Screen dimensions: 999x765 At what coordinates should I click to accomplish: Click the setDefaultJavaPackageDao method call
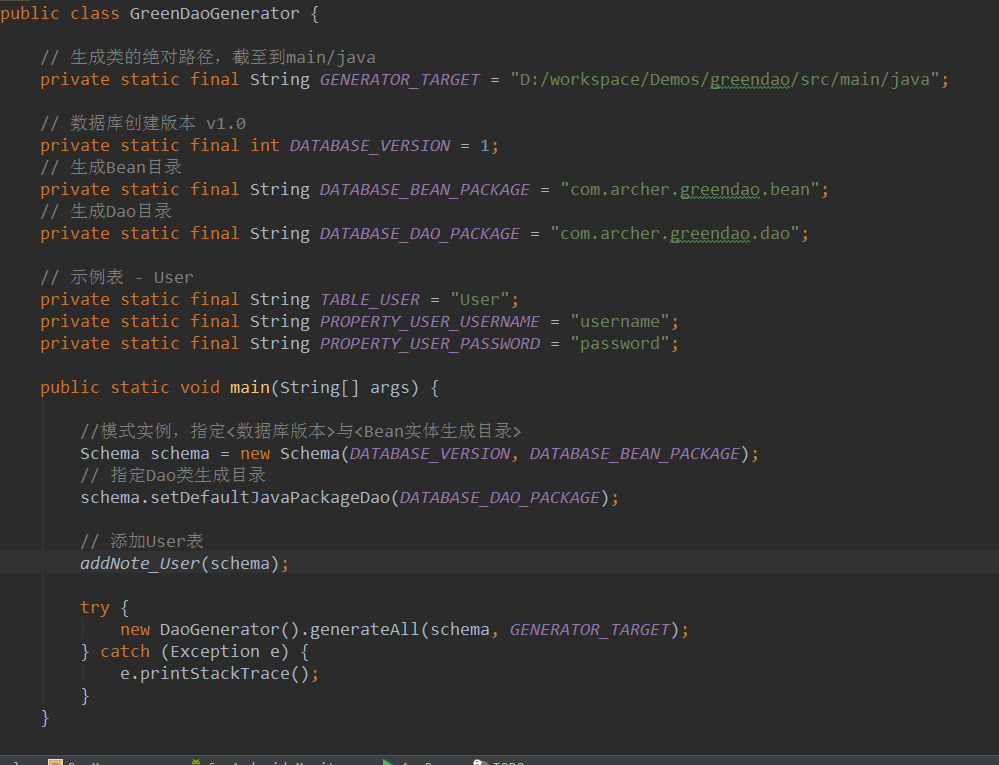pyautogui.click(x=270, y=497)
